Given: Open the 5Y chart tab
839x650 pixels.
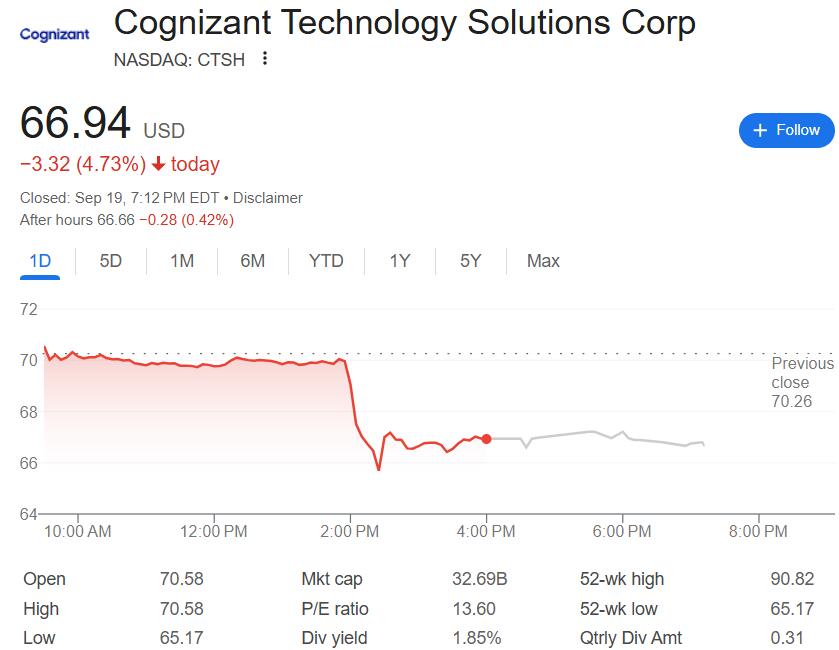Looking at the screenshot, I should click(471, 261).
